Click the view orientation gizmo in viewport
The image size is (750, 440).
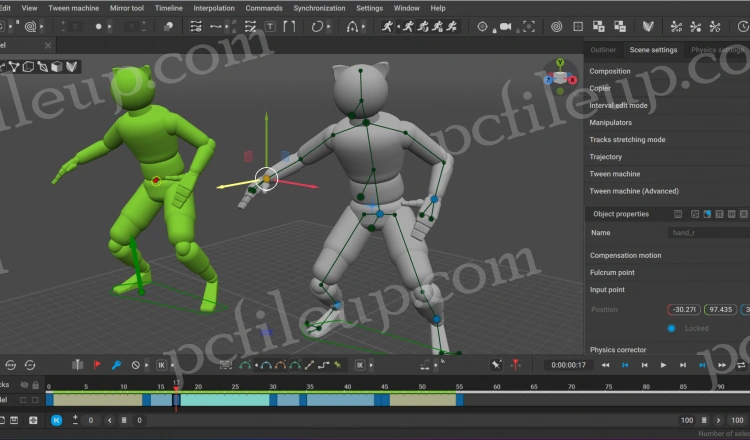[560, 76]
